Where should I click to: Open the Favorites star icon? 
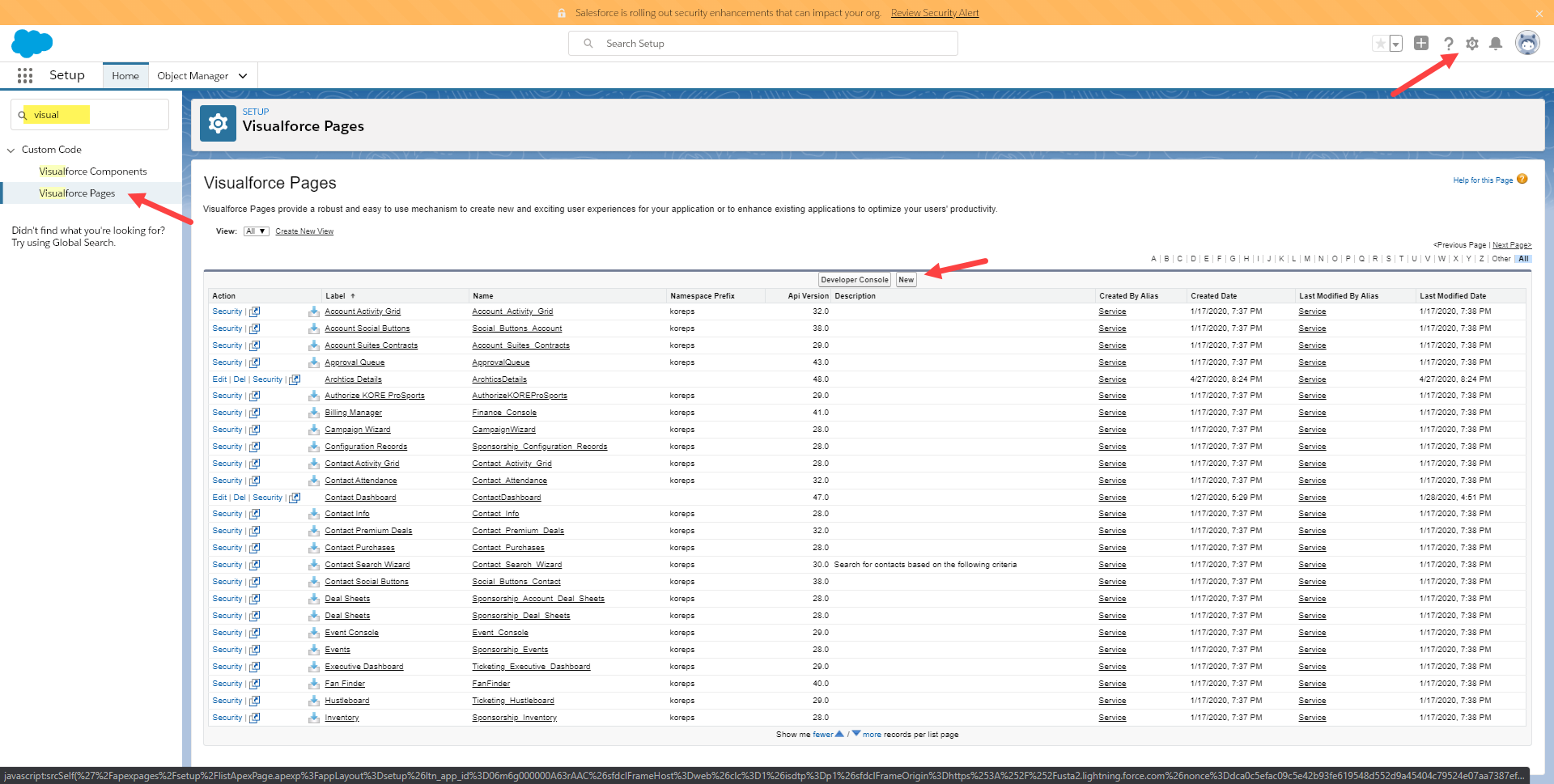[1380, 44]
